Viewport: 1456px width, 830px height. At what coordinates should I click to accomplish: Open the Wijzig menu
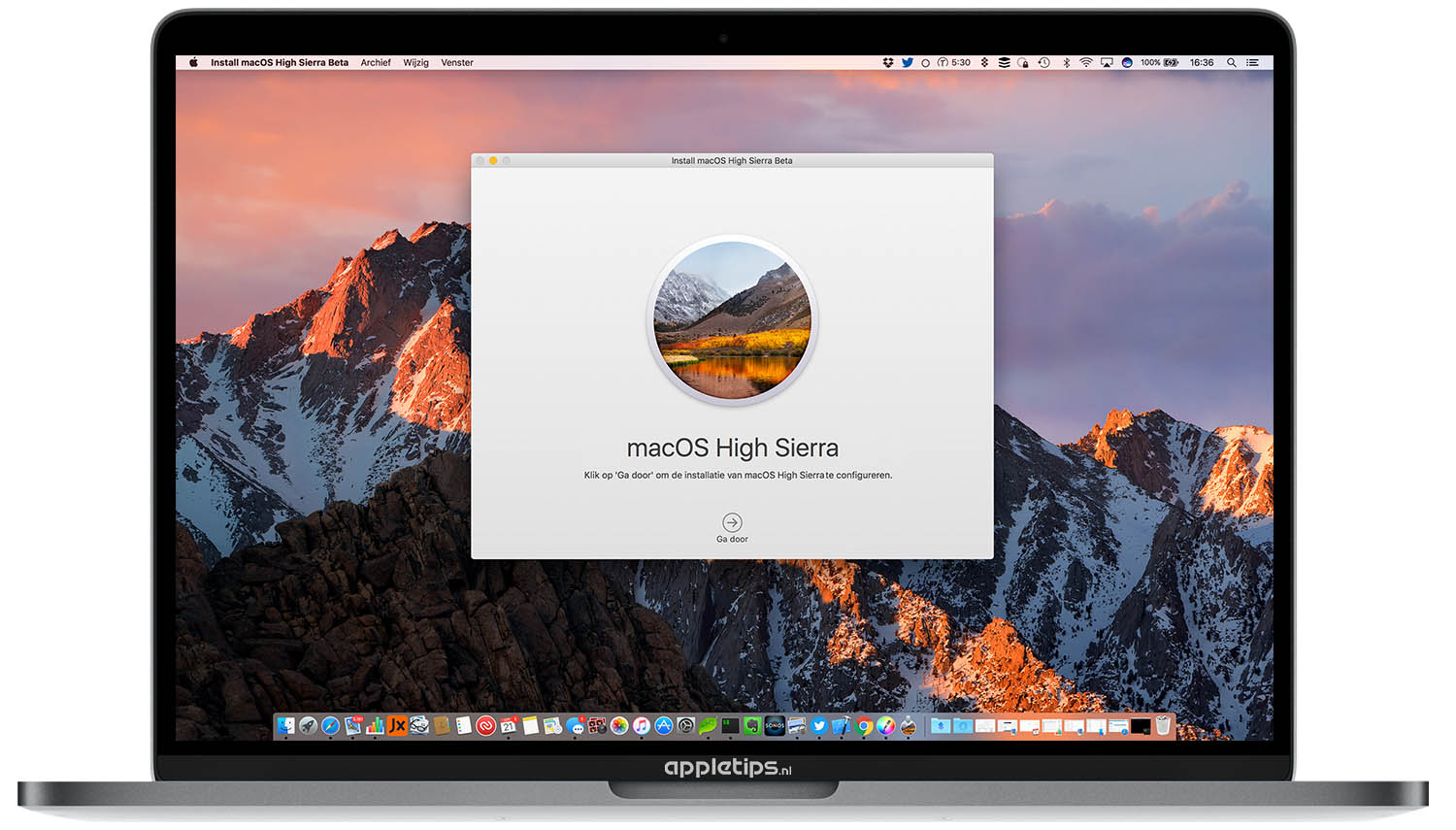415,63
